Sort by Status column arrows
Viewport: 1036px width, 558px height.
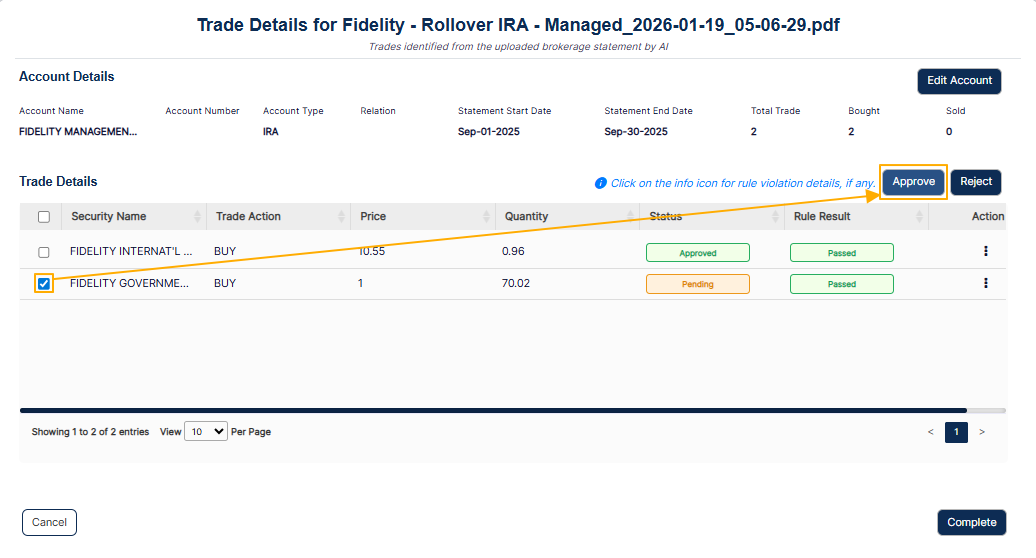(775, 217)
